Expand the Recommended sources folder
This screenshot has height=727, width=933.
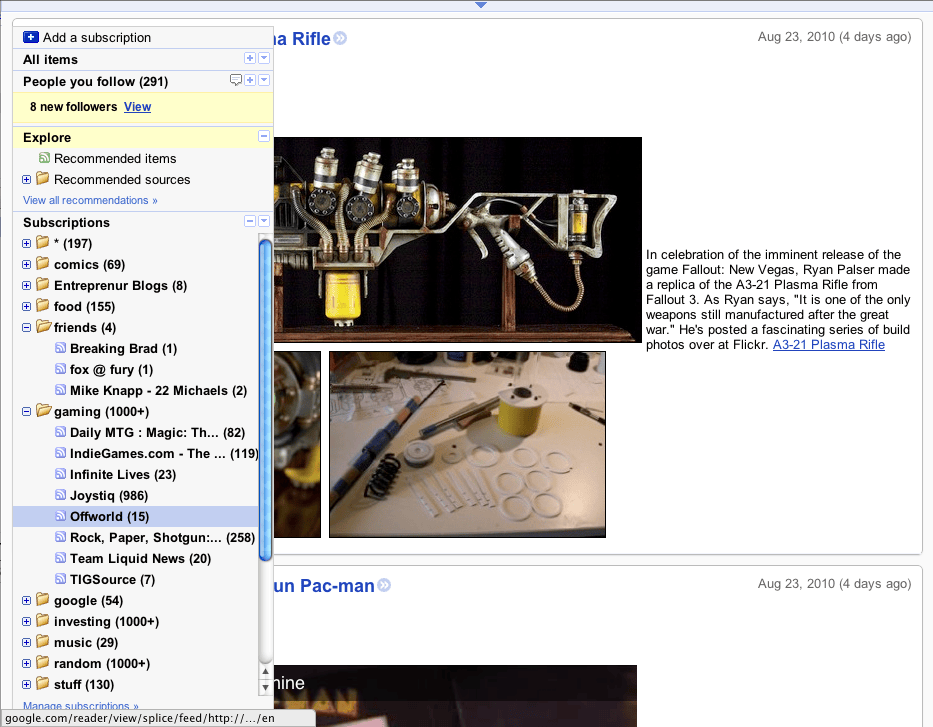tap(26, 180)
